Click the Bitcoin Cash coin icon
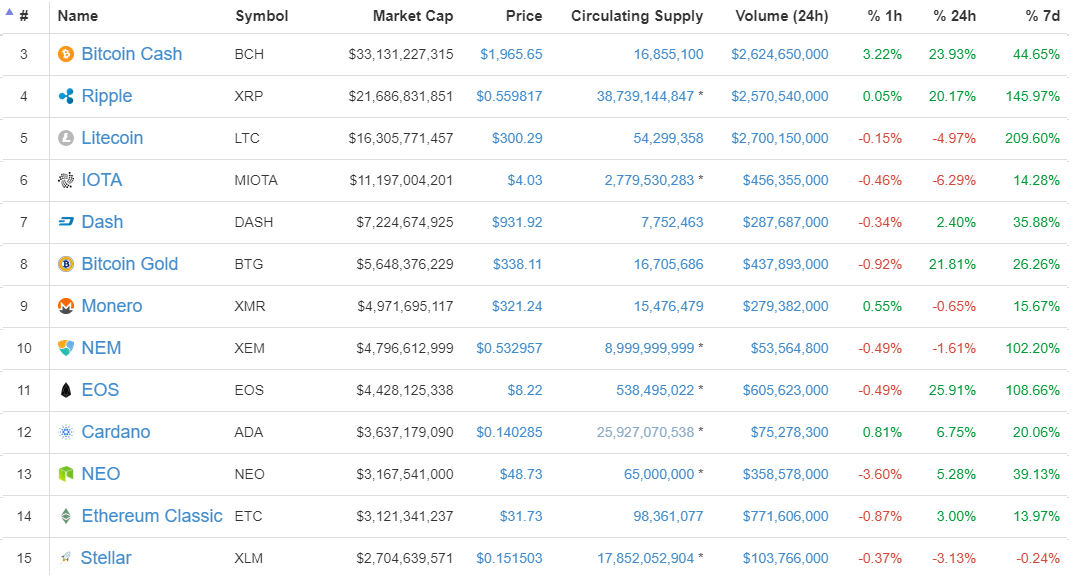This screenshot has width=1077, height=578. coord(66,54)
